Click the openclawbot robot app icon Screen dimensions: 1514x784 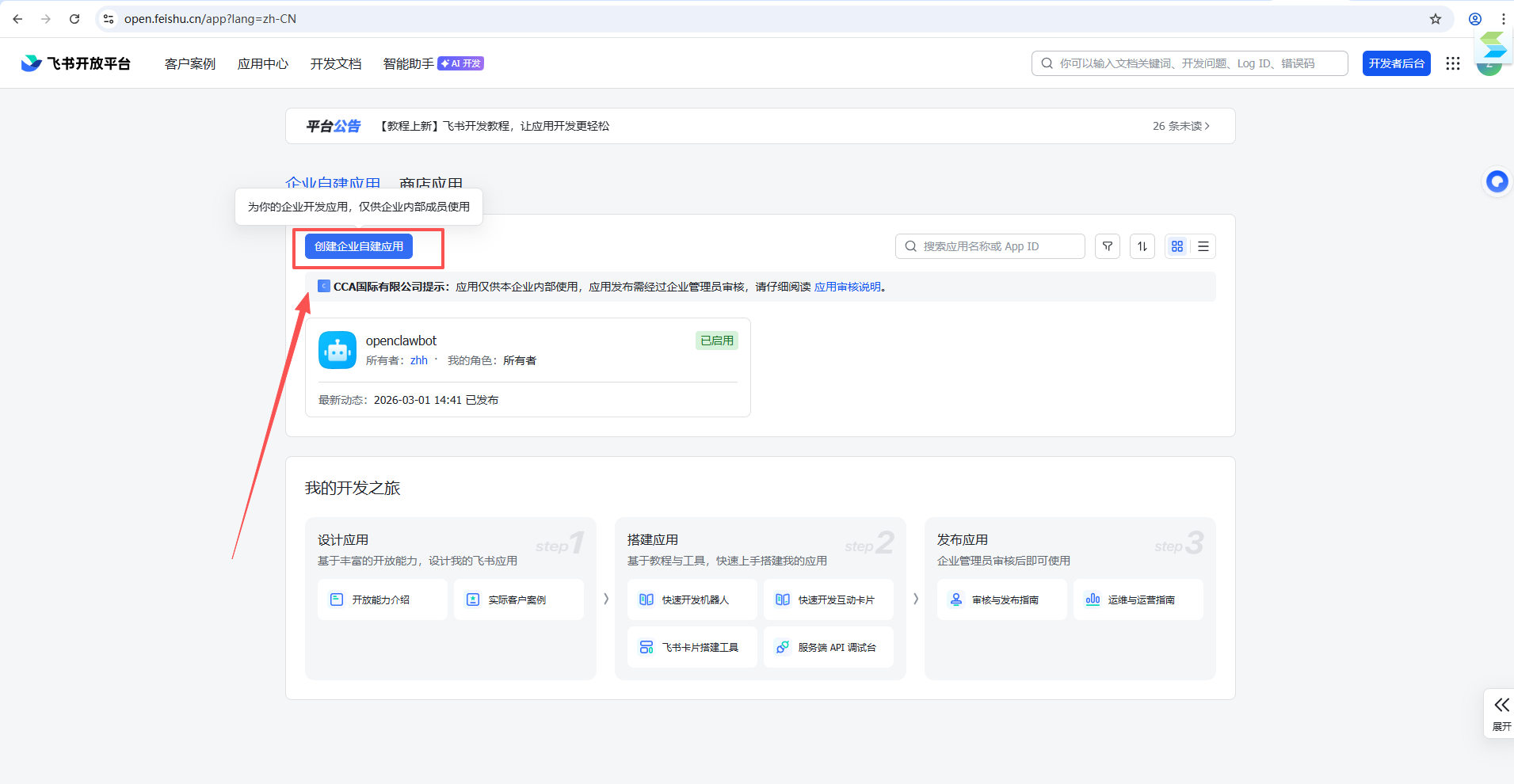pyautogui.click(x=338, y=350)
